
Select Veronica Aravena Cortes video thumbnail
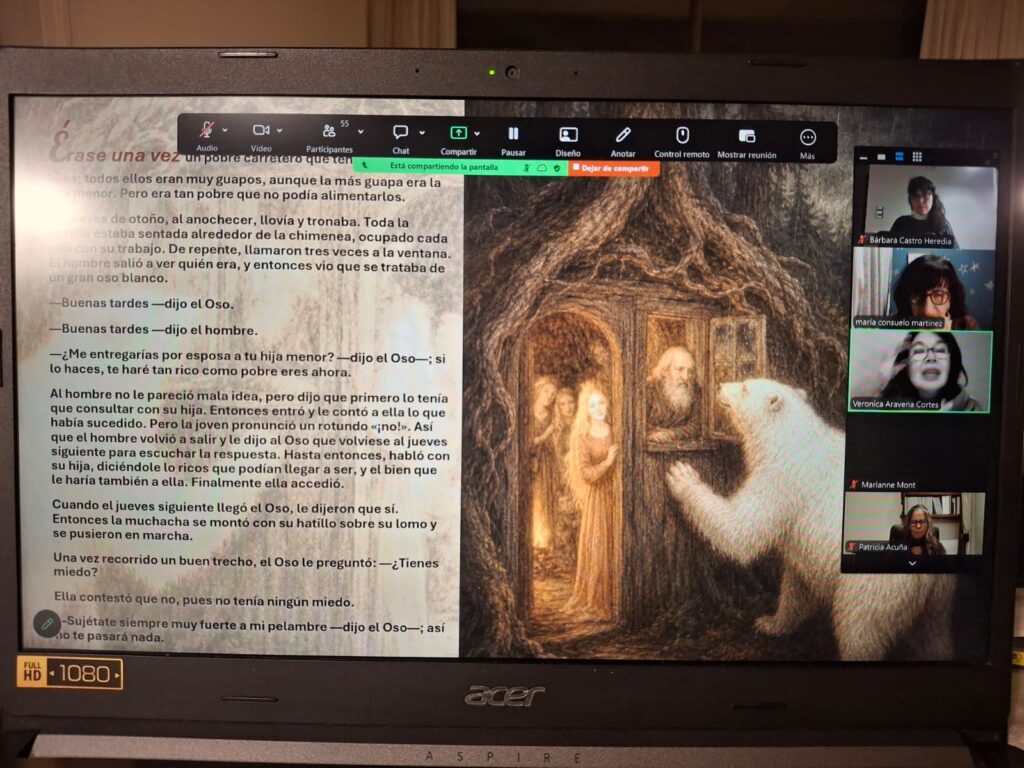pyautogui.click(x=920, y=371)
